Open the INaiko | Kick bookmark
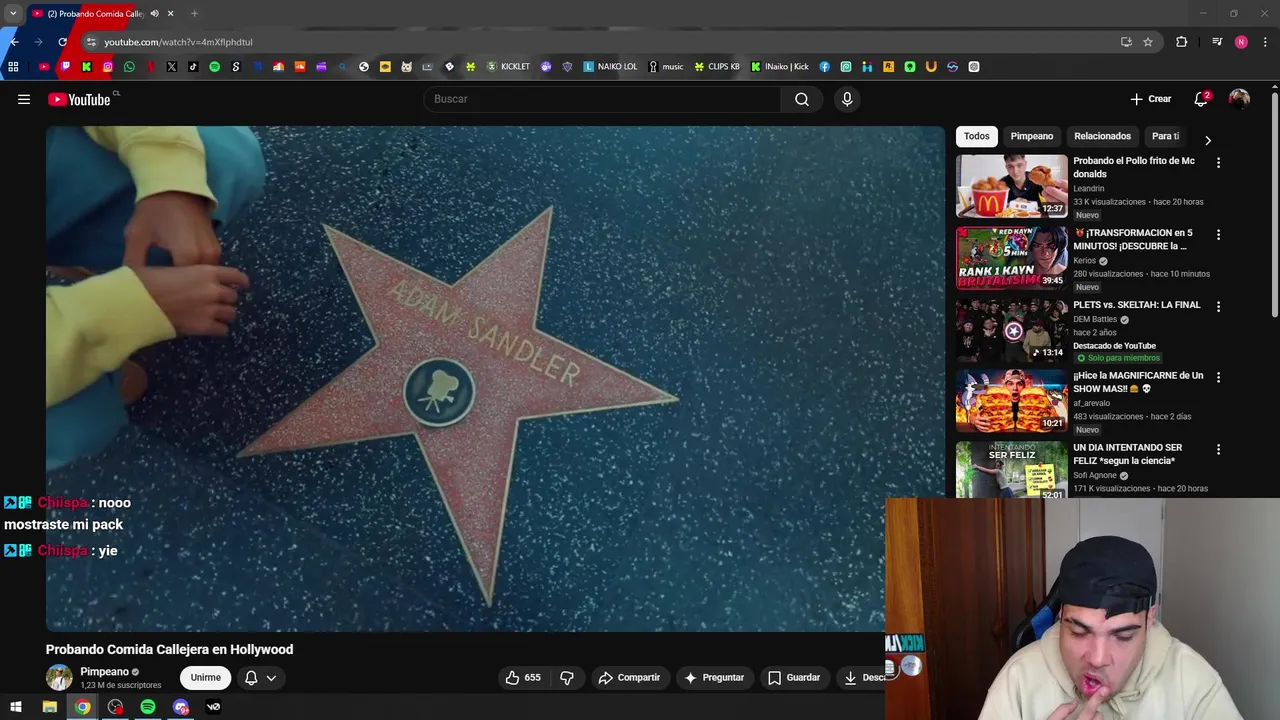 pos(780,67)
